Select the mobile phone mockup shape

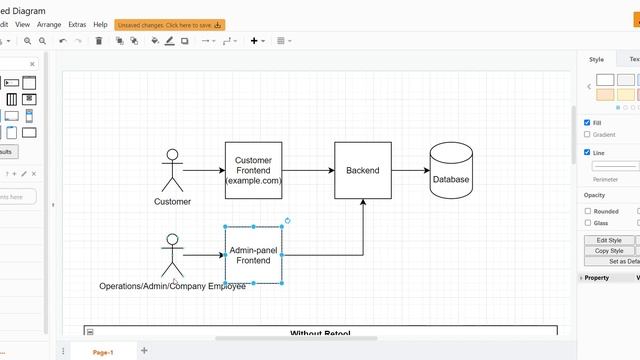(29, 116)
